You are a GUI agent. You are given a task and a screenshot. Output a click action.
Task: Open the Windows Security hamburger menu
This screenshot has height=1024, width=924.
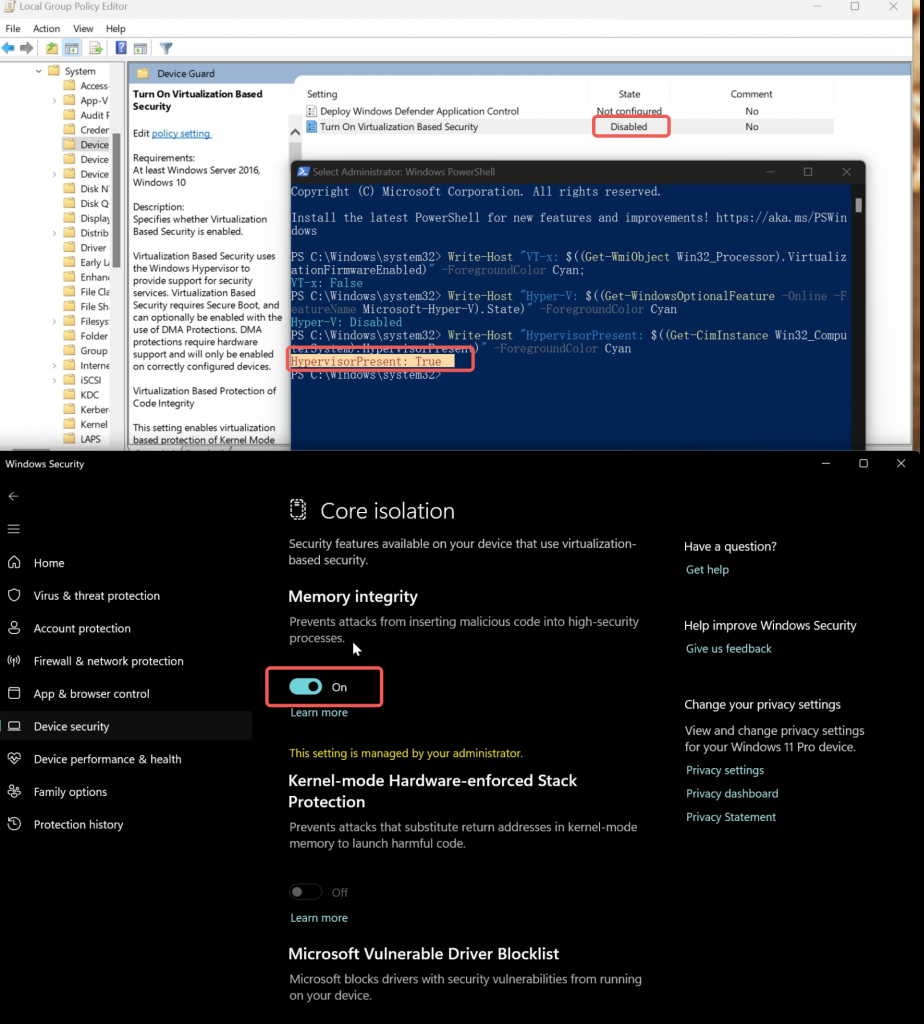pos(14,529)
